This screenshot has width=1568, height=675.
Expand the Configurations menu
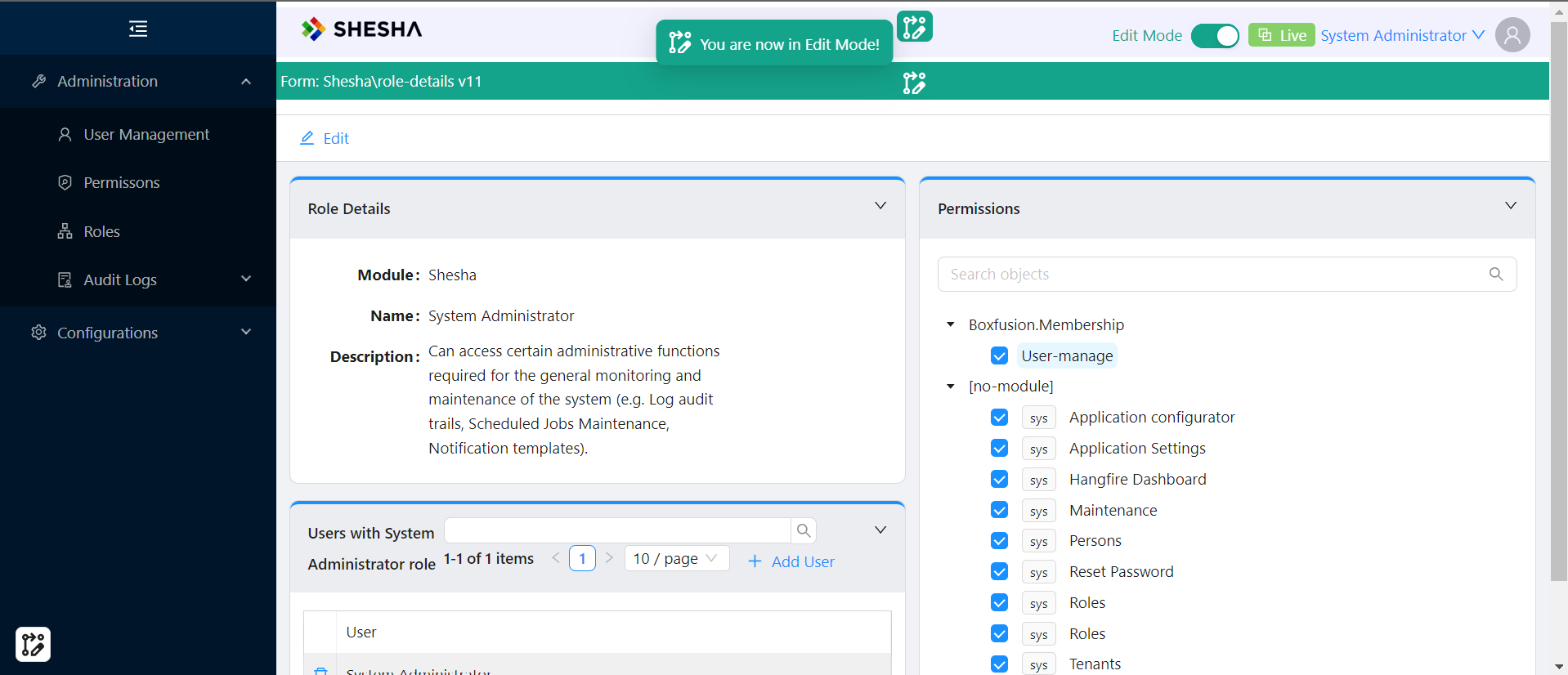(246, 333)
